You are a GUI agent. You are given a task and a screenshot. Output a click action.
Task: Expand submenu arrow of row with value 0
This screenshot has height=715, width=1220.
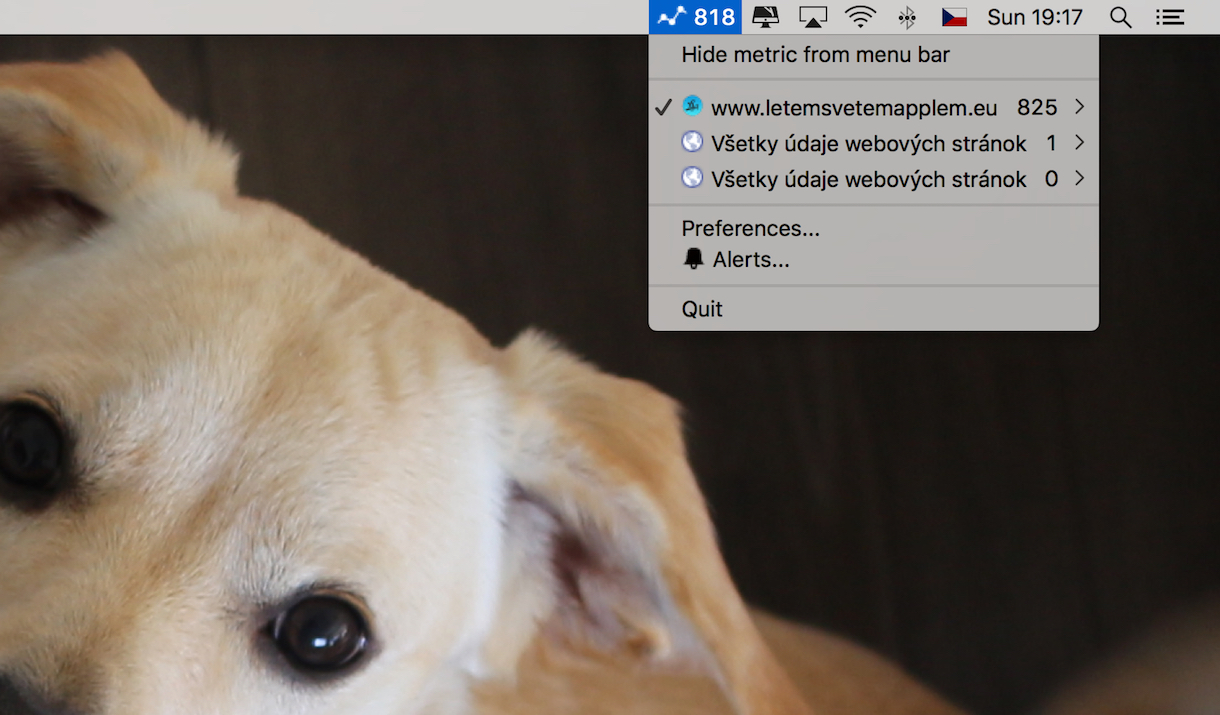[x=1080, y=178]
